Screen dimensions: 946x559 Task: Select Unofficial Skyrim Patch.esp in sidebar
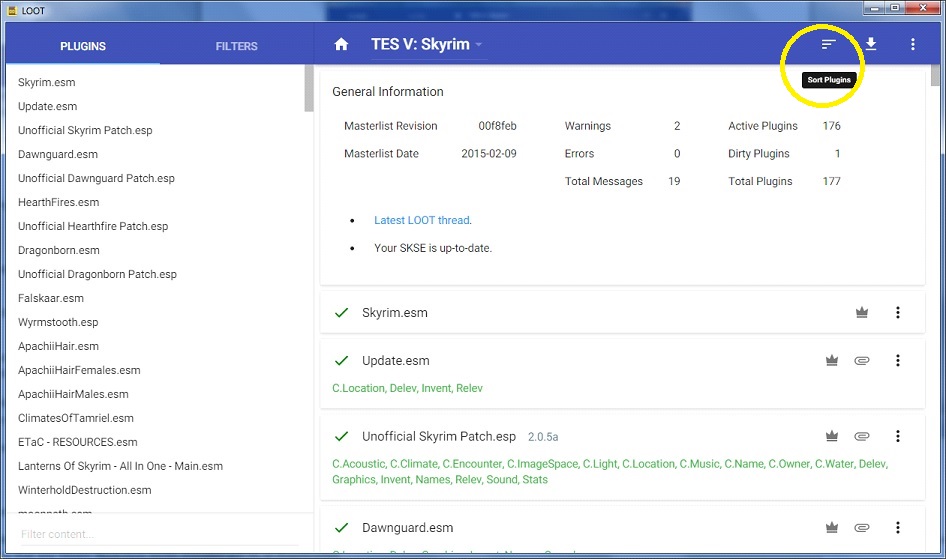85,130
